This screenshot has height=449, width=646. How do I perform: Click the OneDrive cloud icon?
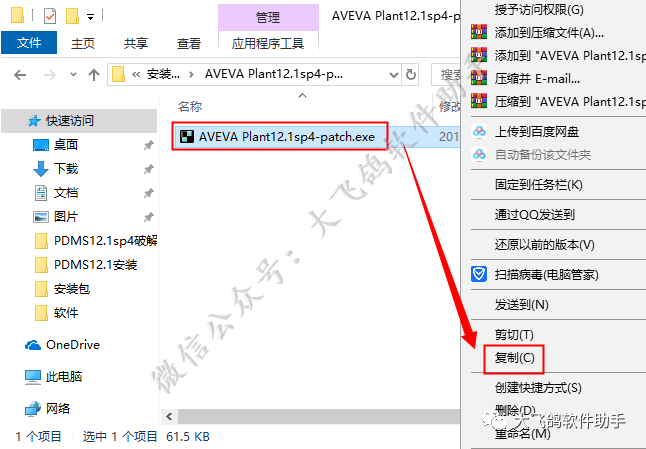pos(33,345)
